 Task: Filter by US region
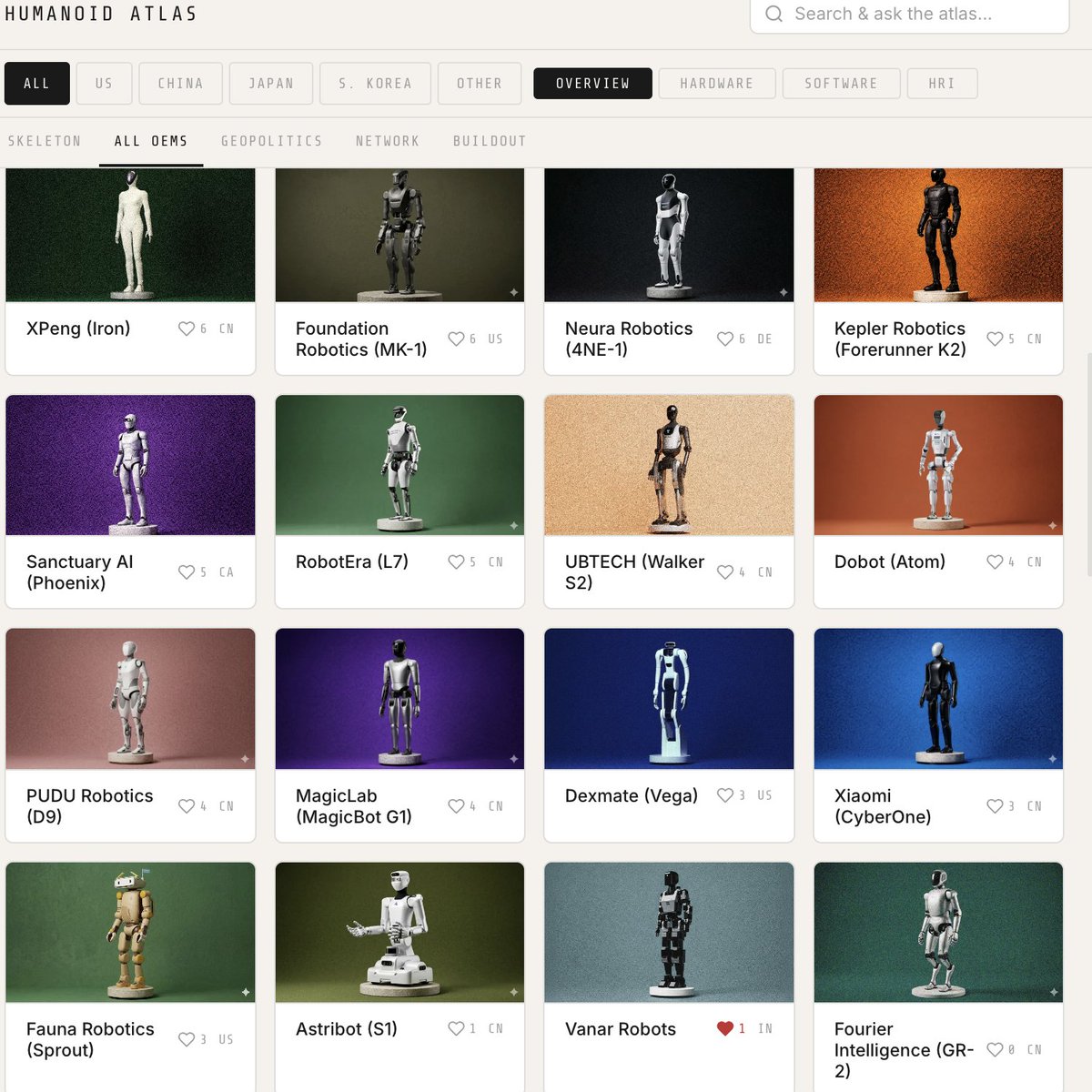coord(105,83)
